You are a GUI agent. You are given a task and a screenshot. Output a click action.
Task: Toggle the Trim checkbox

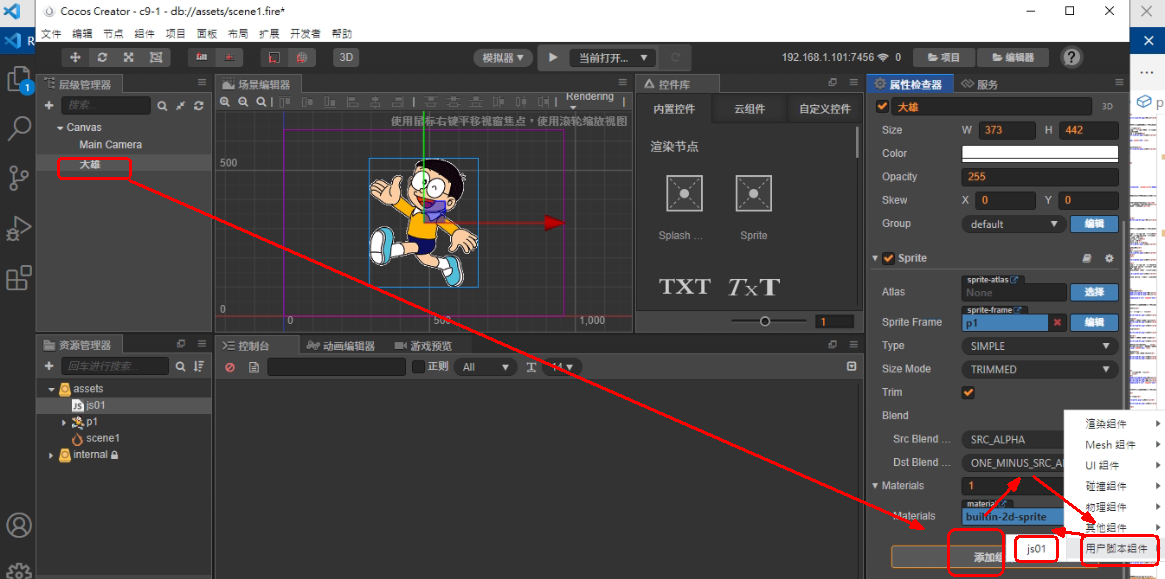point(968,392)
